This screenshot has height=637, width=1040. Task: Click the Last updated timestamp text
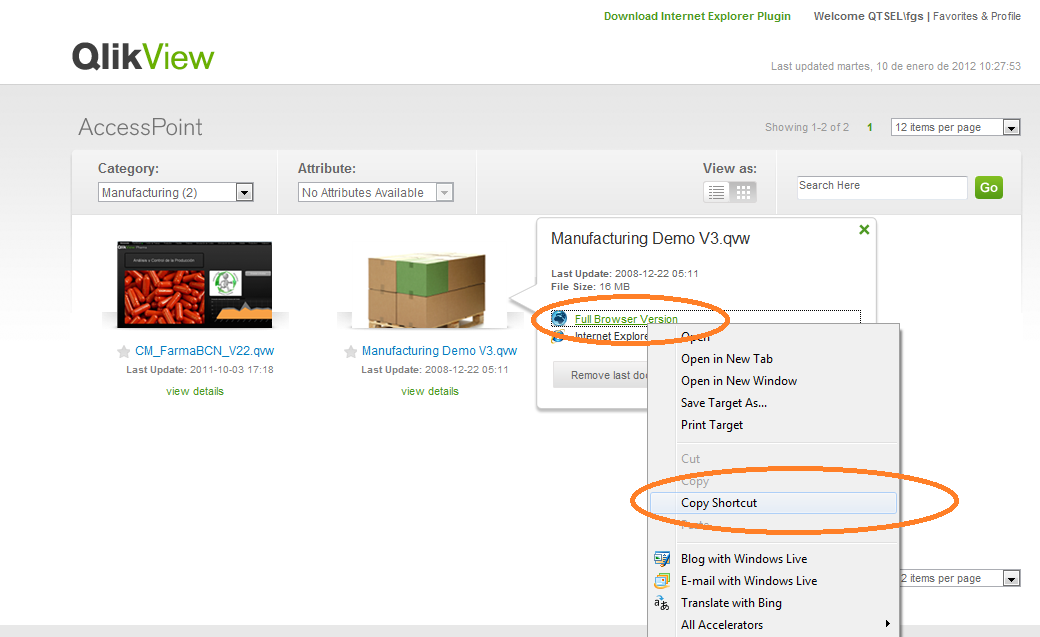895,66
